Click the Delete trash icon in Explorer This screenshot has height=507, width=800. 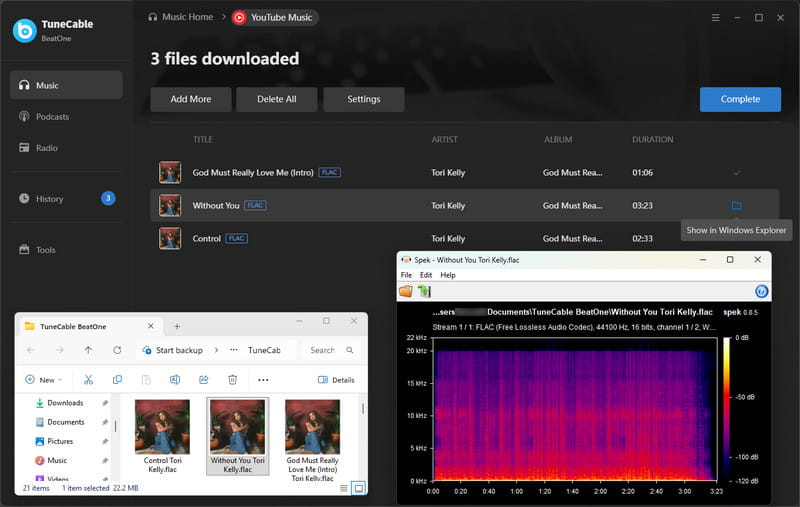232,380
